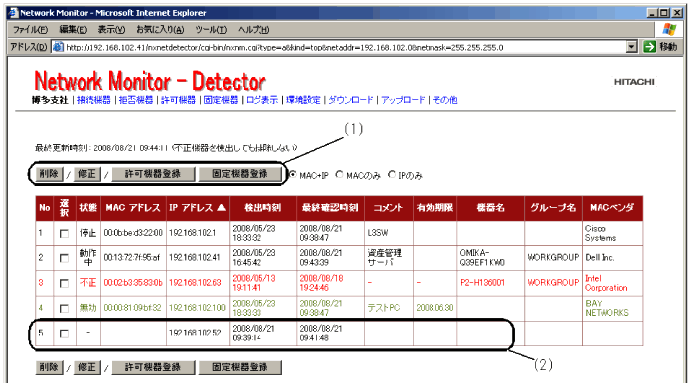Click the upper 削除 button

point(49,174)
